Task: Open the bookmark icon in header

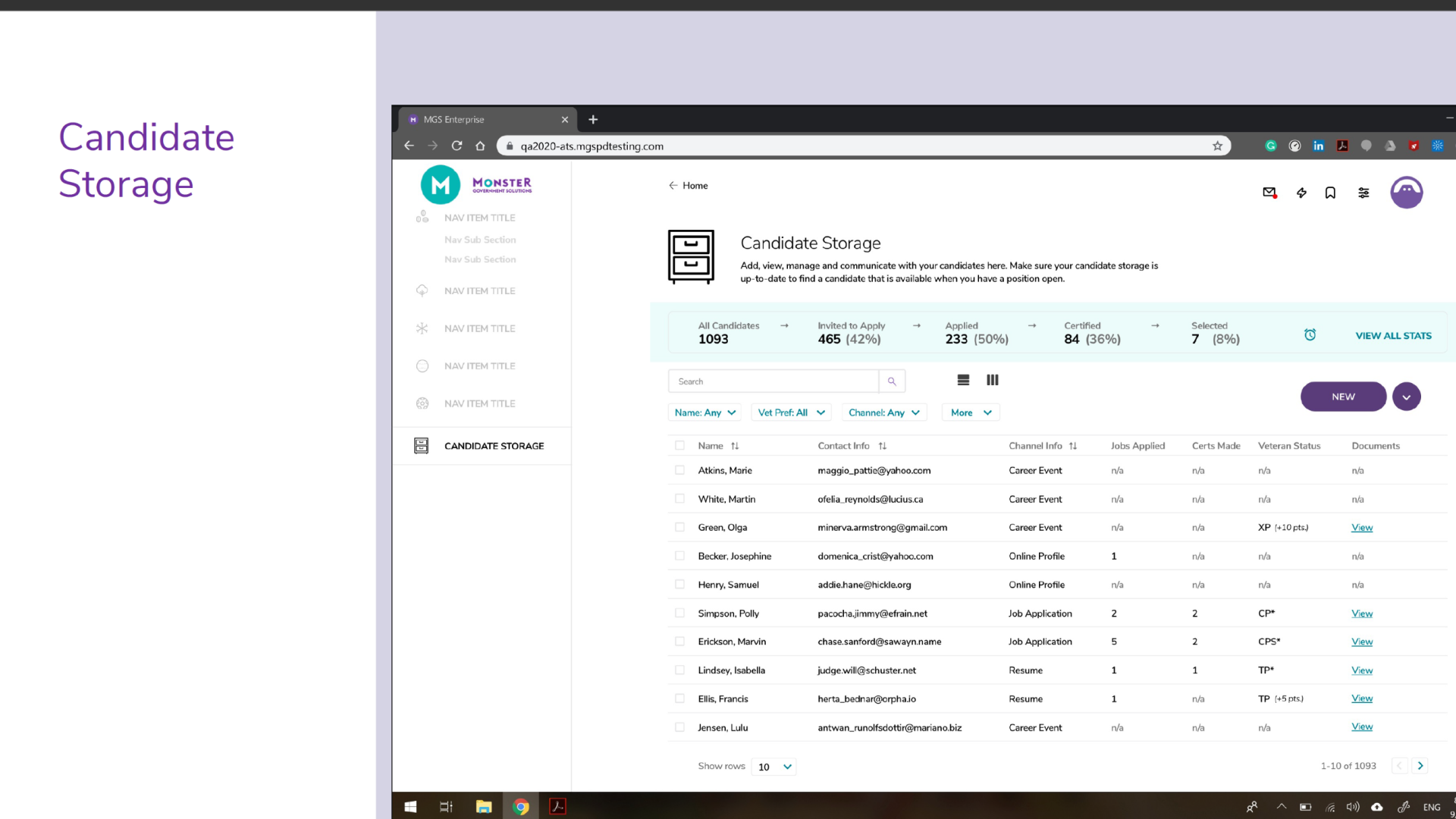Action: (x=1330, y=193)
